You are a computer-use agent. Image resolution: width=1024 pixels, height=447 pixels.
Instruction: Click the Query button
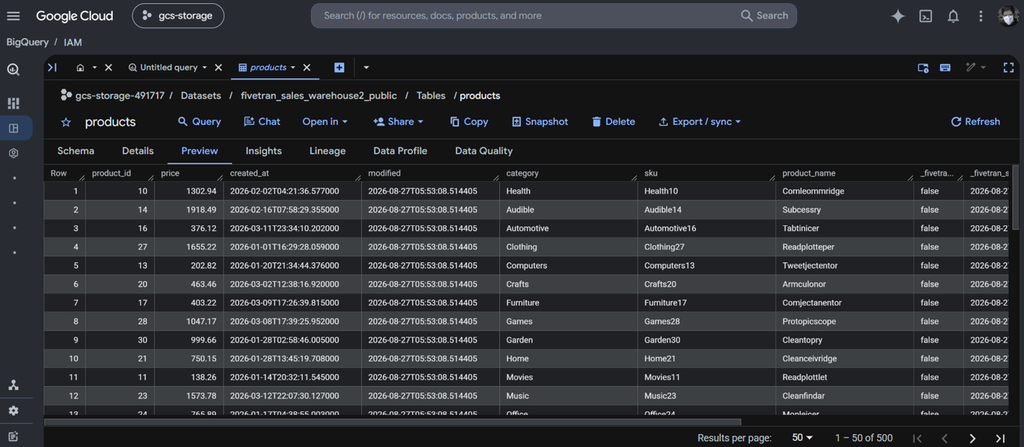click(x=199, y=122)
